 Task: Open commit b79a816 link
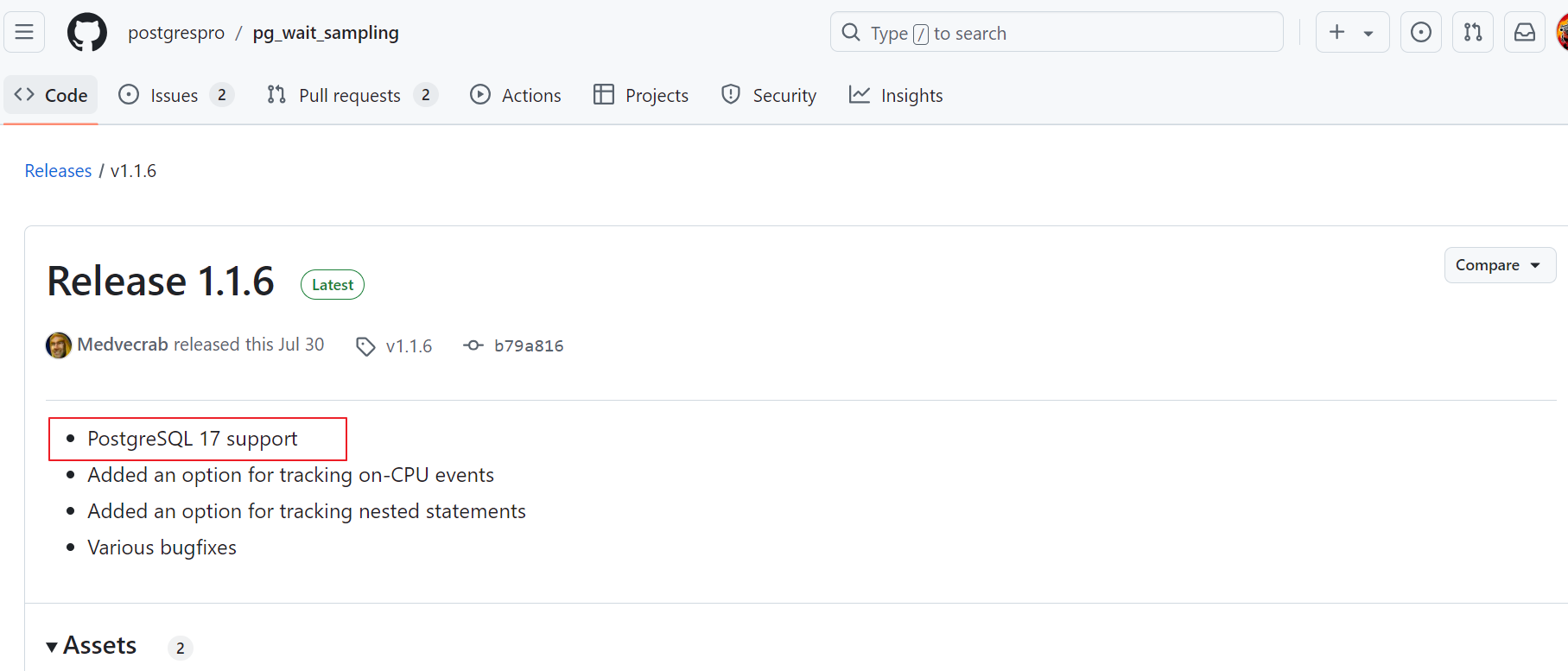tap(528, 346)
